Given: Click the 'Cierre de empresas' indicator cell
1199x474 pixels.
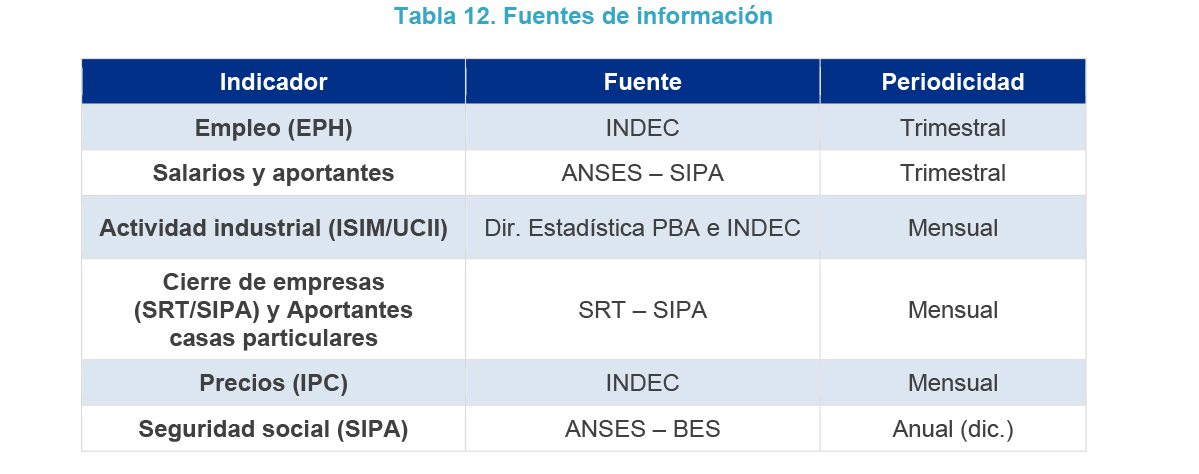Looking at the screenshot, I should pos(273,310).
